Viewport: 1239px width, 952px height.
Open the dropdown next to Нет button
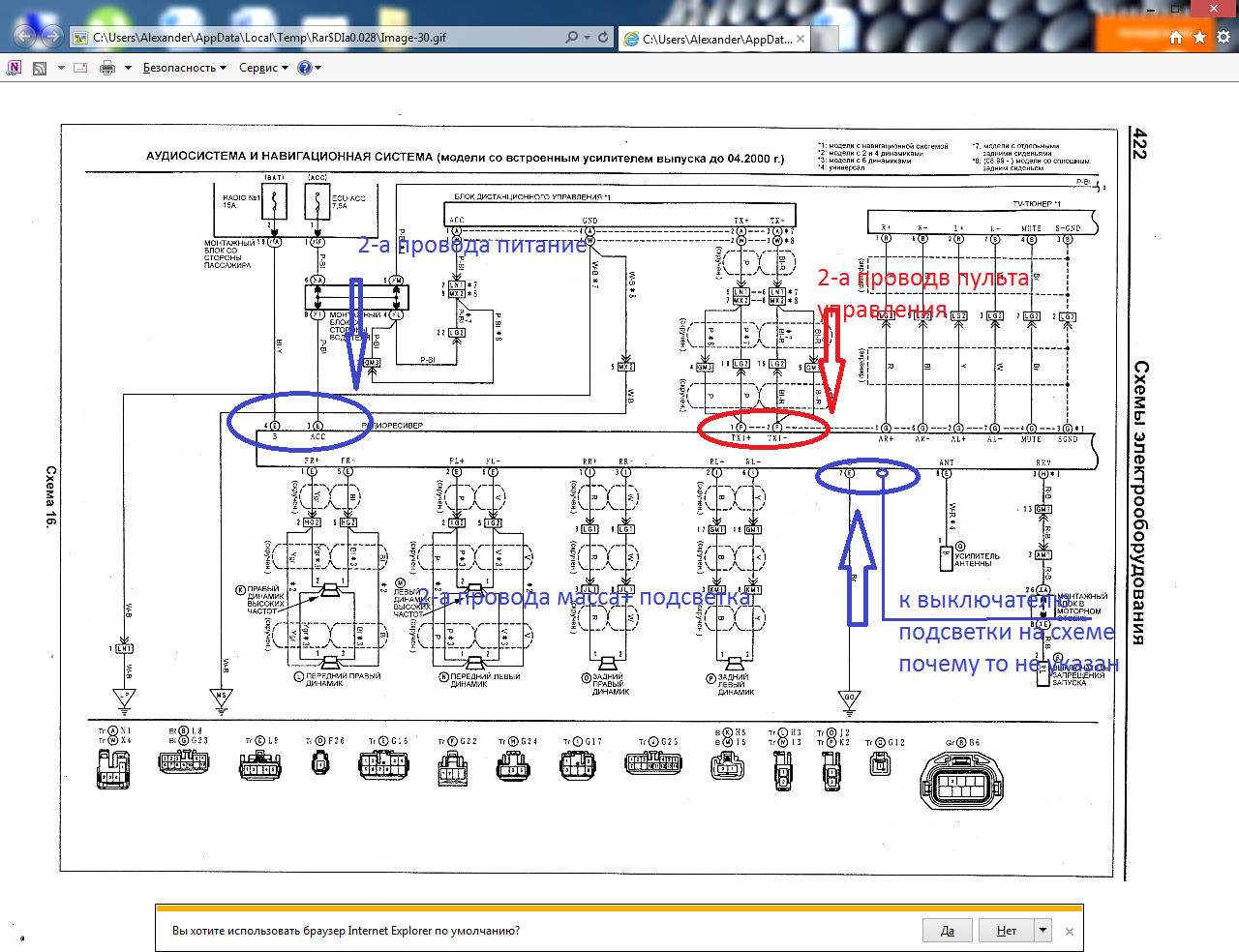pos(1043,931)
